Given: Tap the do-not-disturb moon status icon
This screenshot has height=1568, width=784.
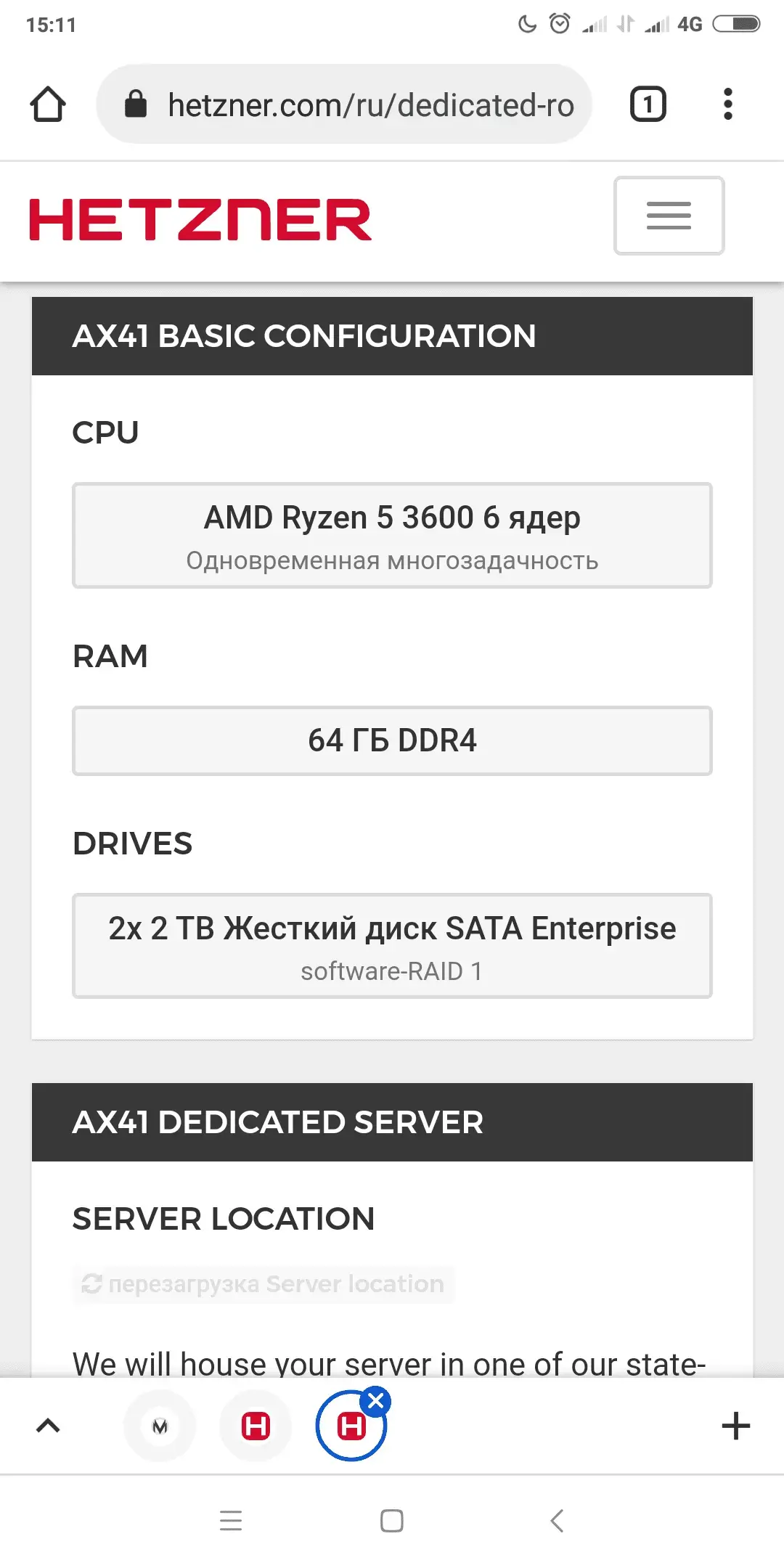Looking at the screenshot, I should 527,24.
